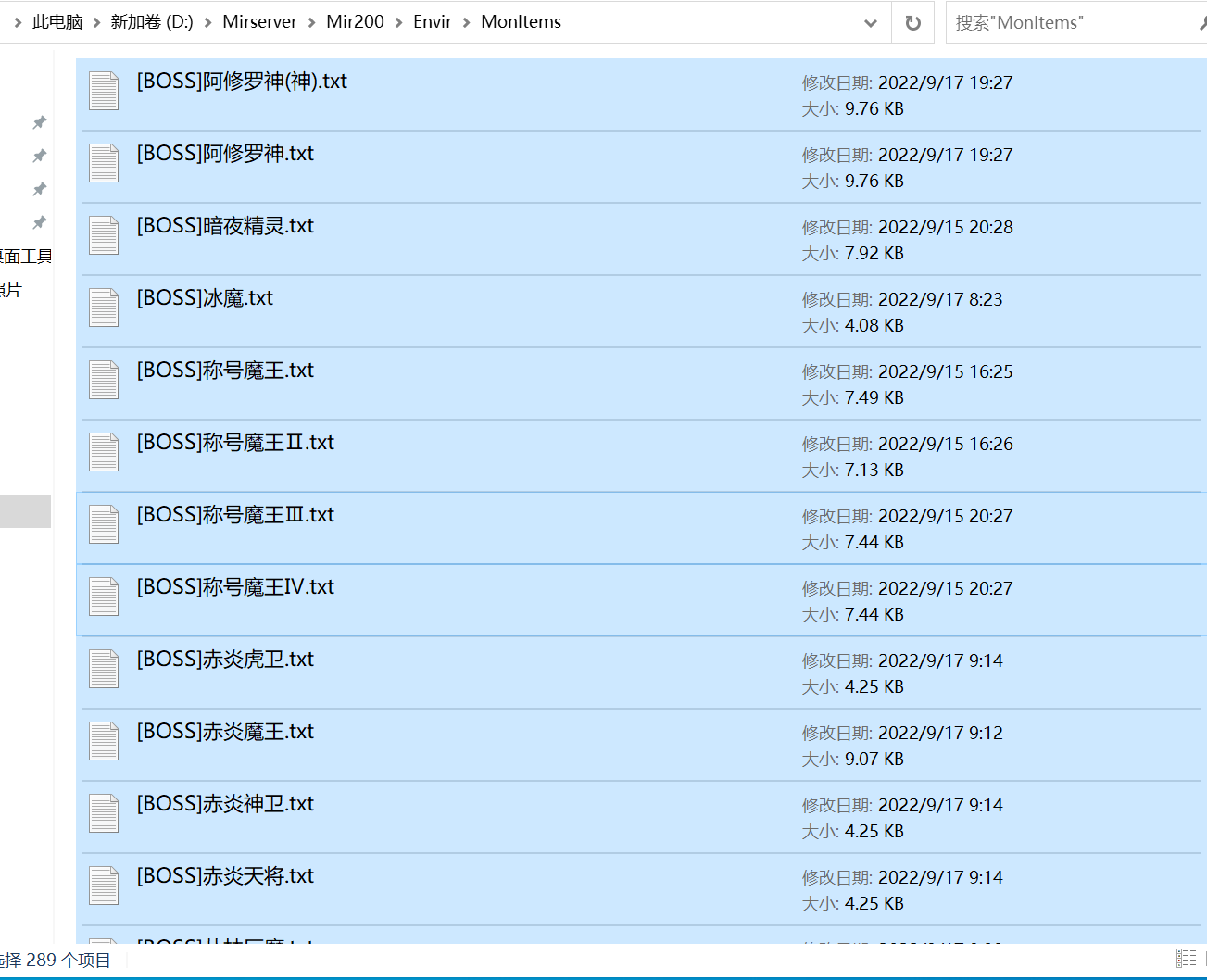Go to Envir breadcrumb folder
Screen dimensions: 1207x980
click(x=433, y=22)
